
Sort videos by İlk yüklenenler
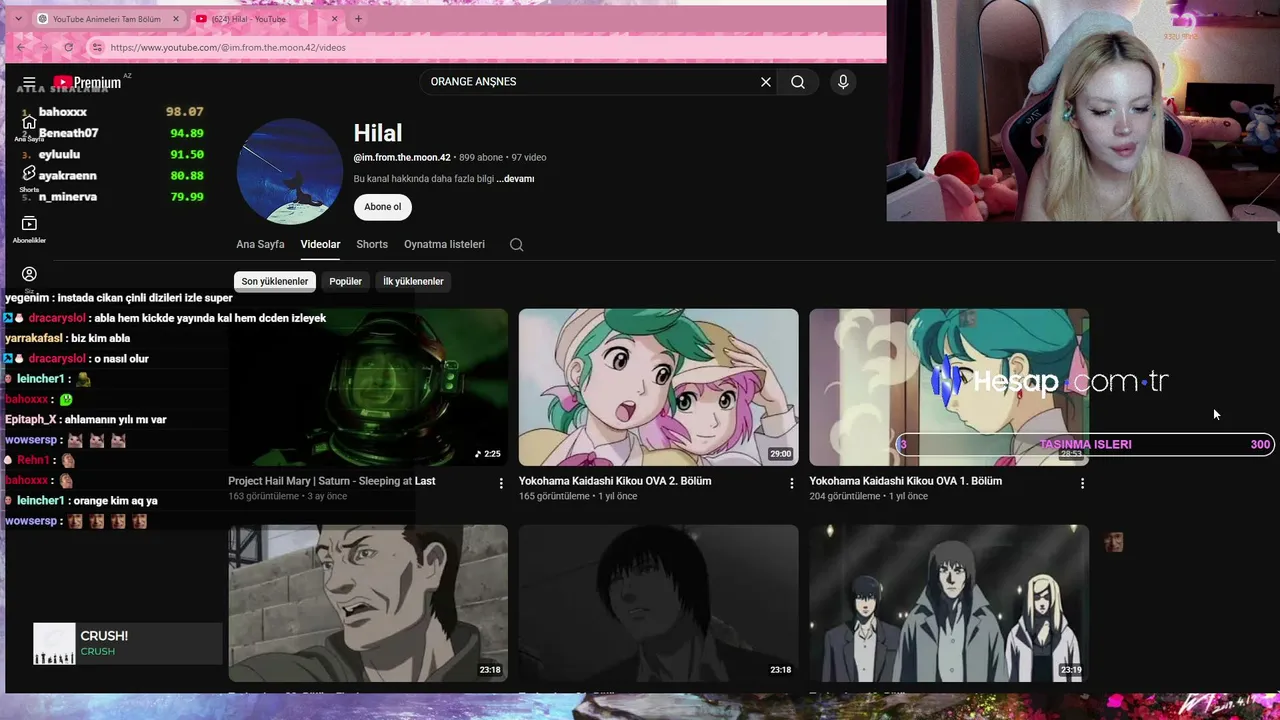413,282
